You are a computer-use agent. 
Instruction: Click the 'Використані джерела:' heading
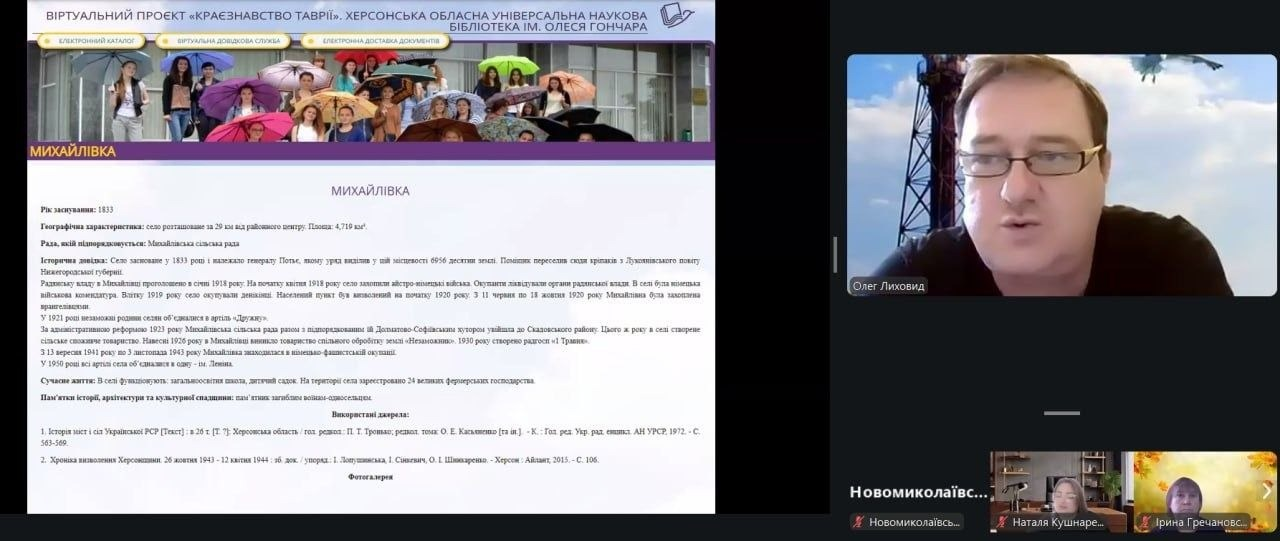point(370,414)
